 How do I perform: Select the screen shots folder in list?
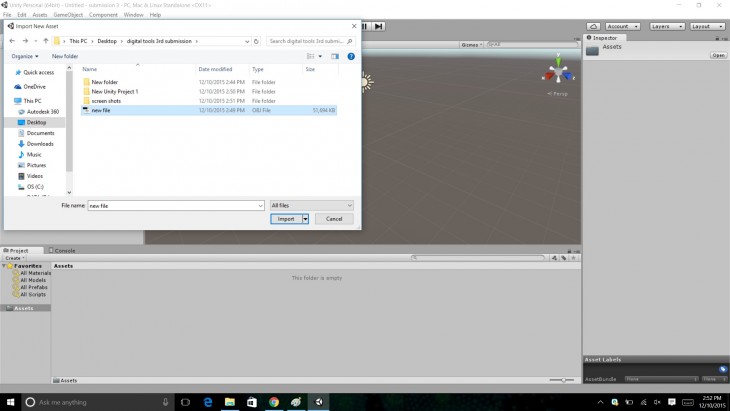pyautogui.click(x=105, y=101)
